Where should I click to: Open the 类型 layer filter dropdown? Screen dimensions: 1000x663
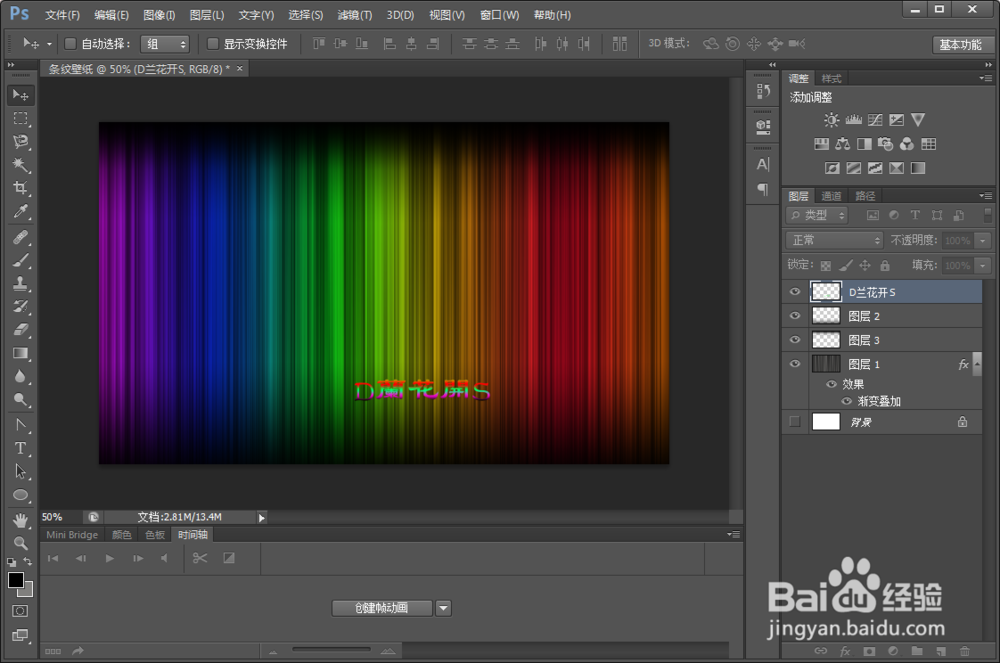(817, 215)
